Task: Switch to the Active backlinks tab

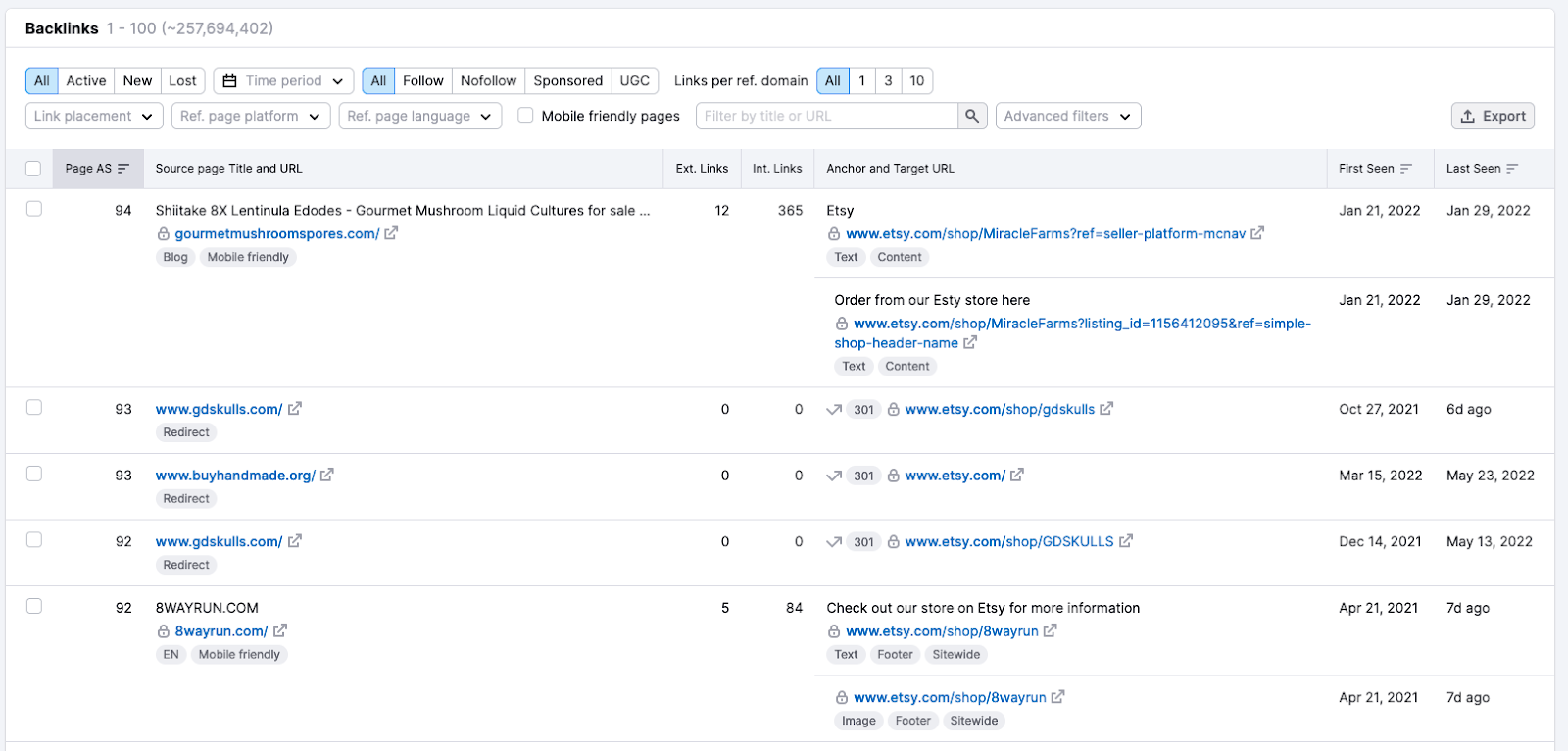Action: click(x=86, y=80)
